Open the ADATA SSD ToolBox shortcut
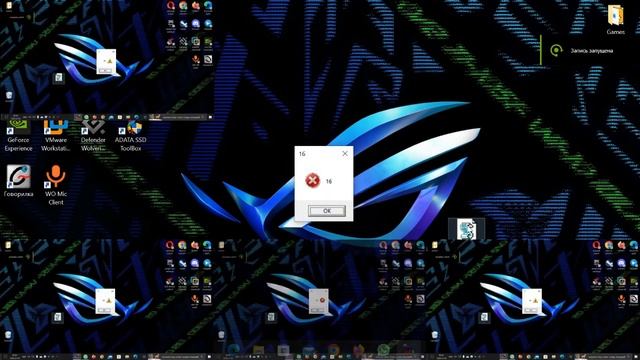The image size is (640, 360). click(x=131, y=136)
